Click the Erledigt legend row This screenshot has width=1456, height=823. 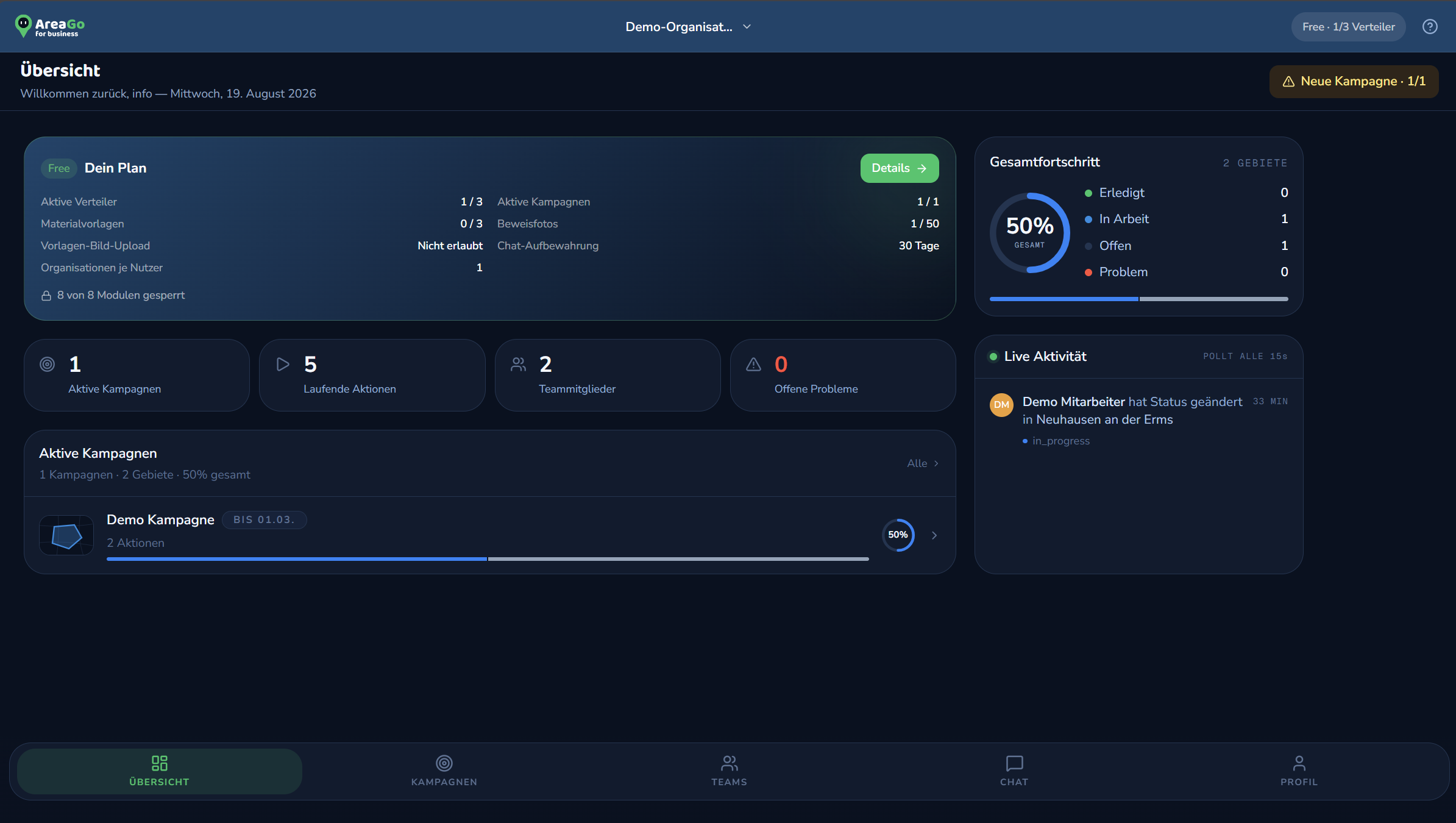[1187, 193]
